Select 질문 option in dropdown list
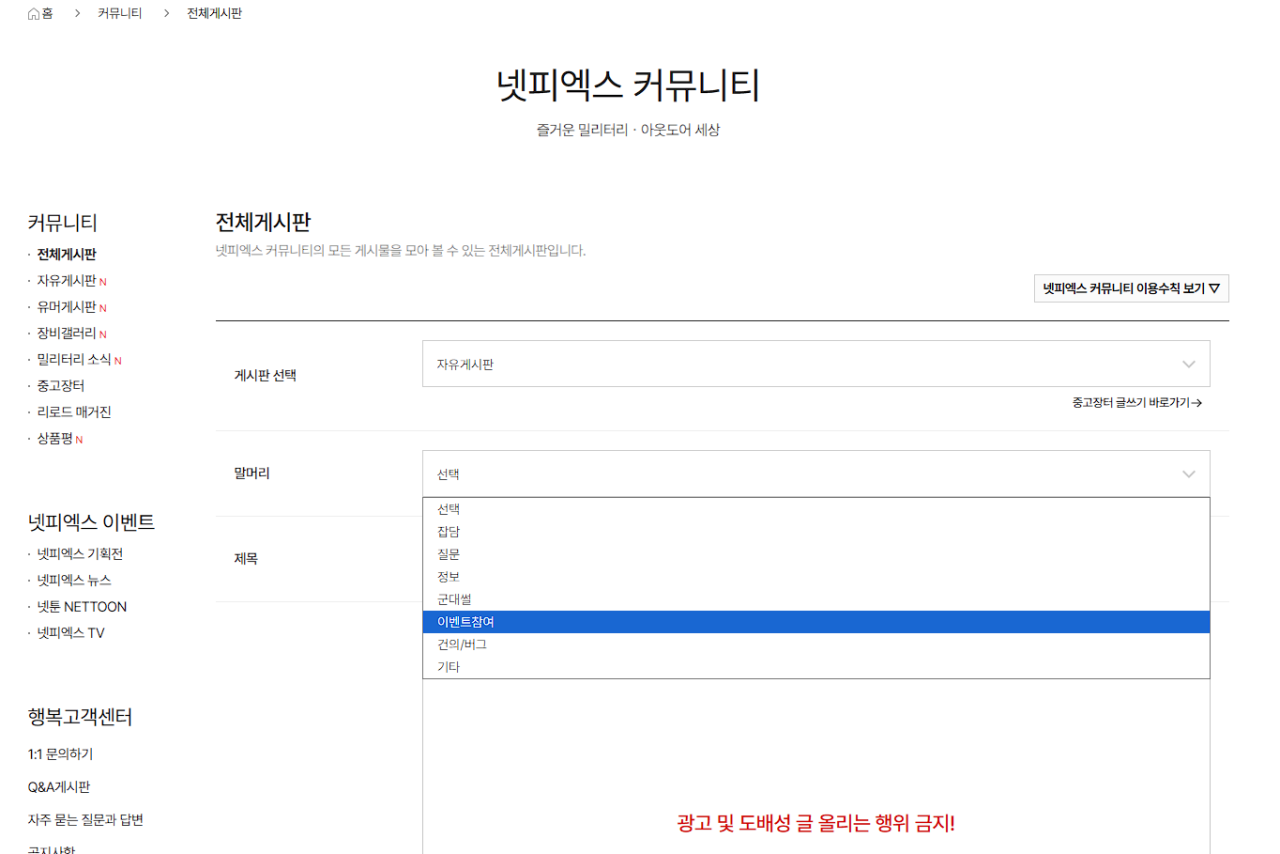This screenshot has height=854, width=1280. (x=449, y=554)
